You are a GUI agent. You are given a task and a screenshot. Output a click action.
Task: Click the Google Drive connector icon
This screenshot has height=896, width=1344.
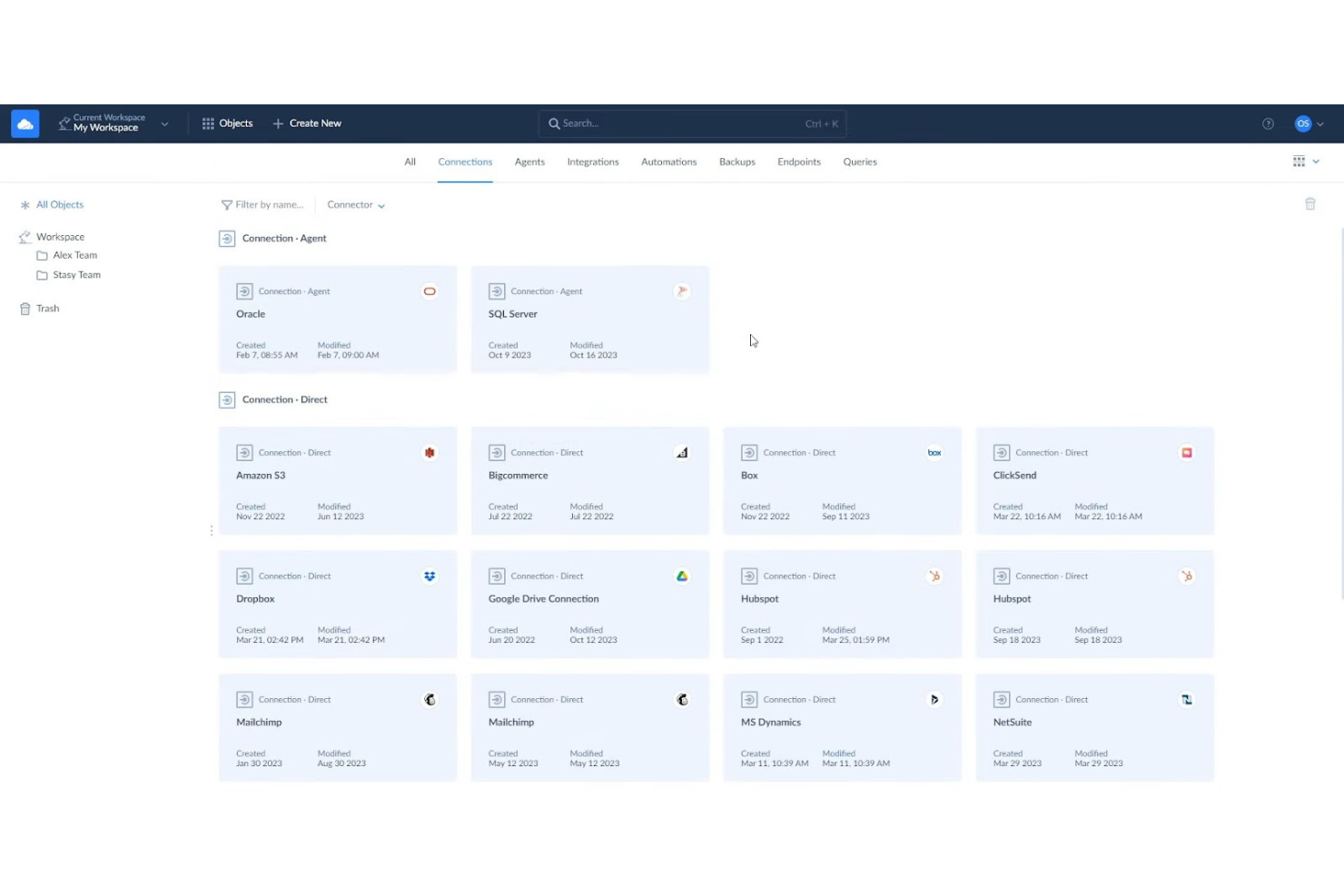pos(681,576)
